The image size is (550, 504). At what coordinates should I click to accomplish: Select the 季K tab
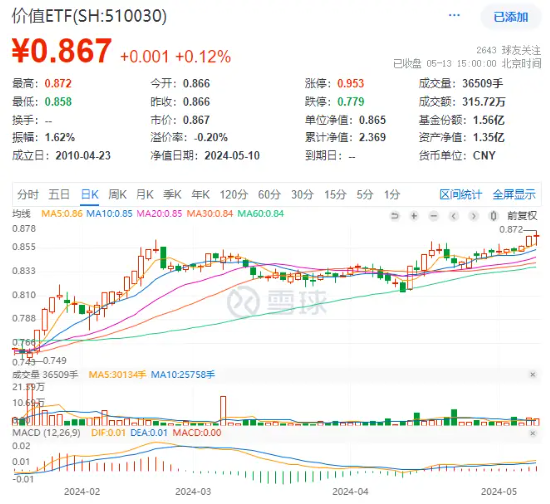(172, 194)
